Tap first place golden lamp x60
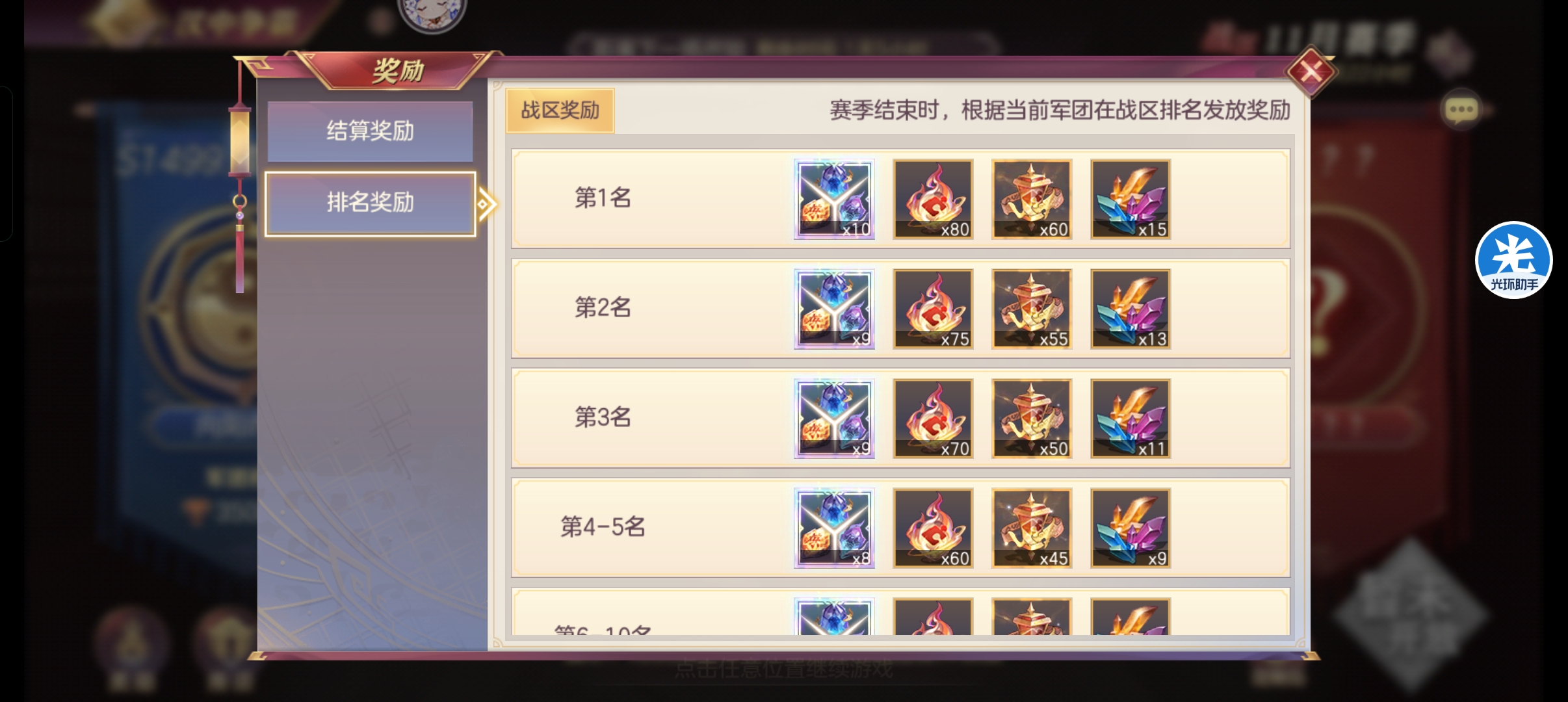 click(x=1032, y=199)
